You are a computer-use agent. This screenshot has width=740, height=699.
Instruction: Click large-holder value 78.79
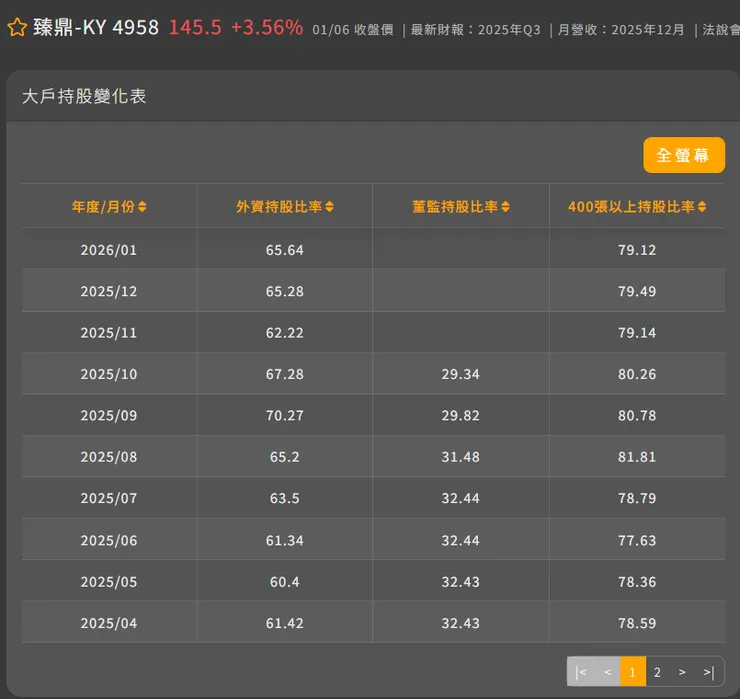click(x=637, y=498)
